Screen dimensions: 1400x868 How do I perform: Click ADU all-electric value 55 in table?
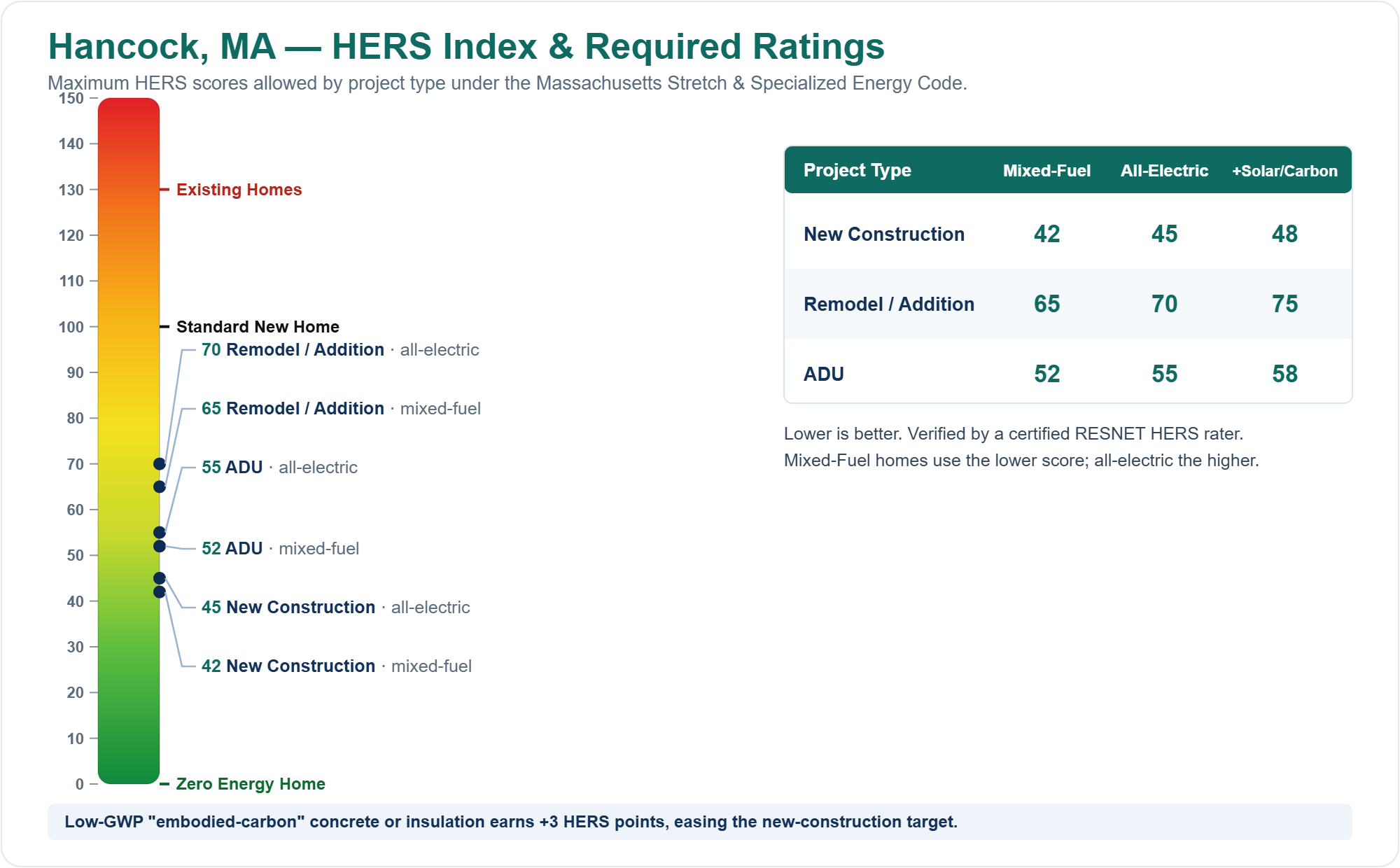point(1164,374)
